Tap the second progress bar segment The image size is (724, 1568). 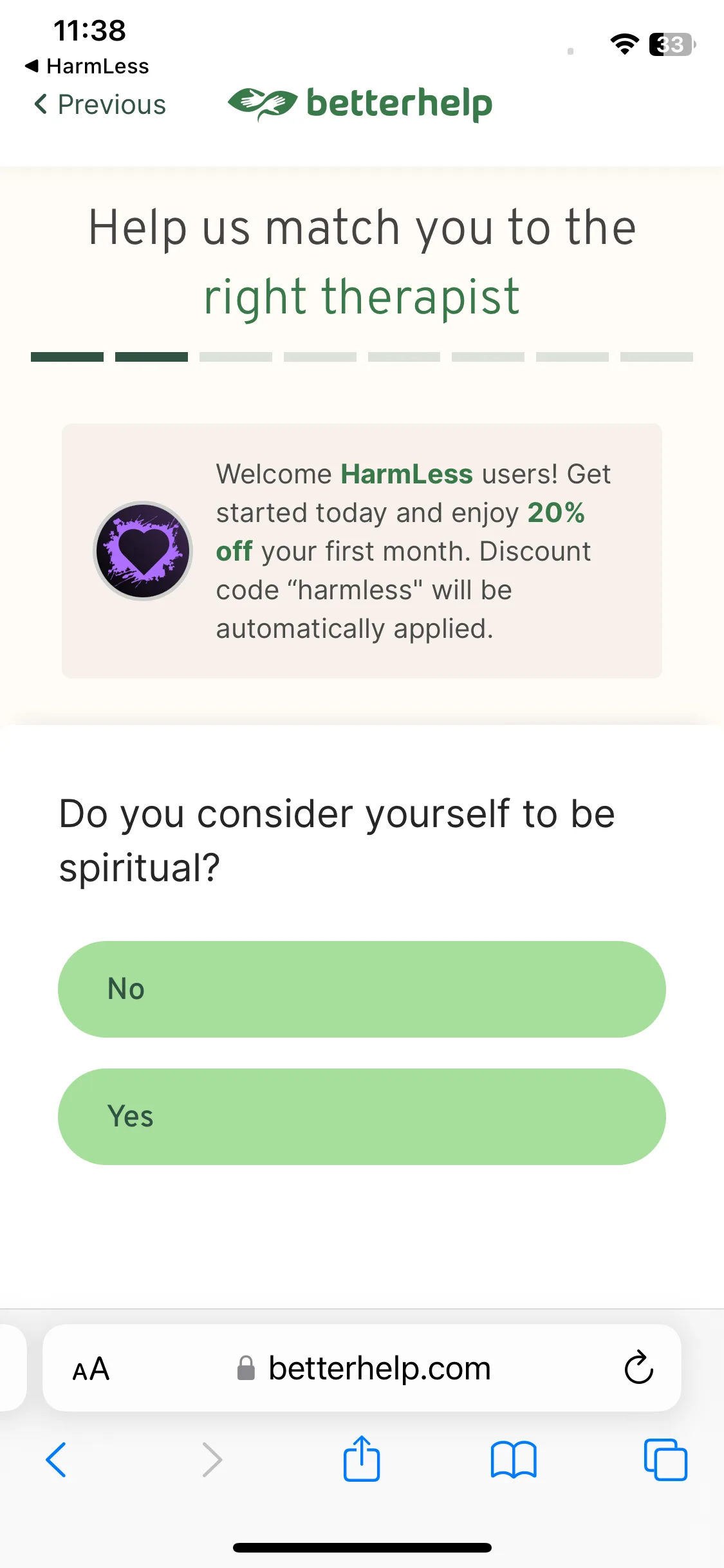pyautogui.click(x=151, y=357)
